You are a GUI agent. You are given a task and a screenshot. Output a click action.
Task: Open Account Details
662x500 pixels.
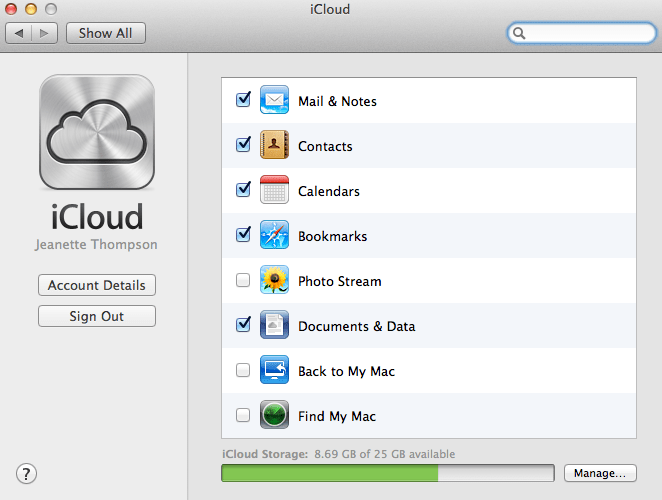(x=97, y=285)
